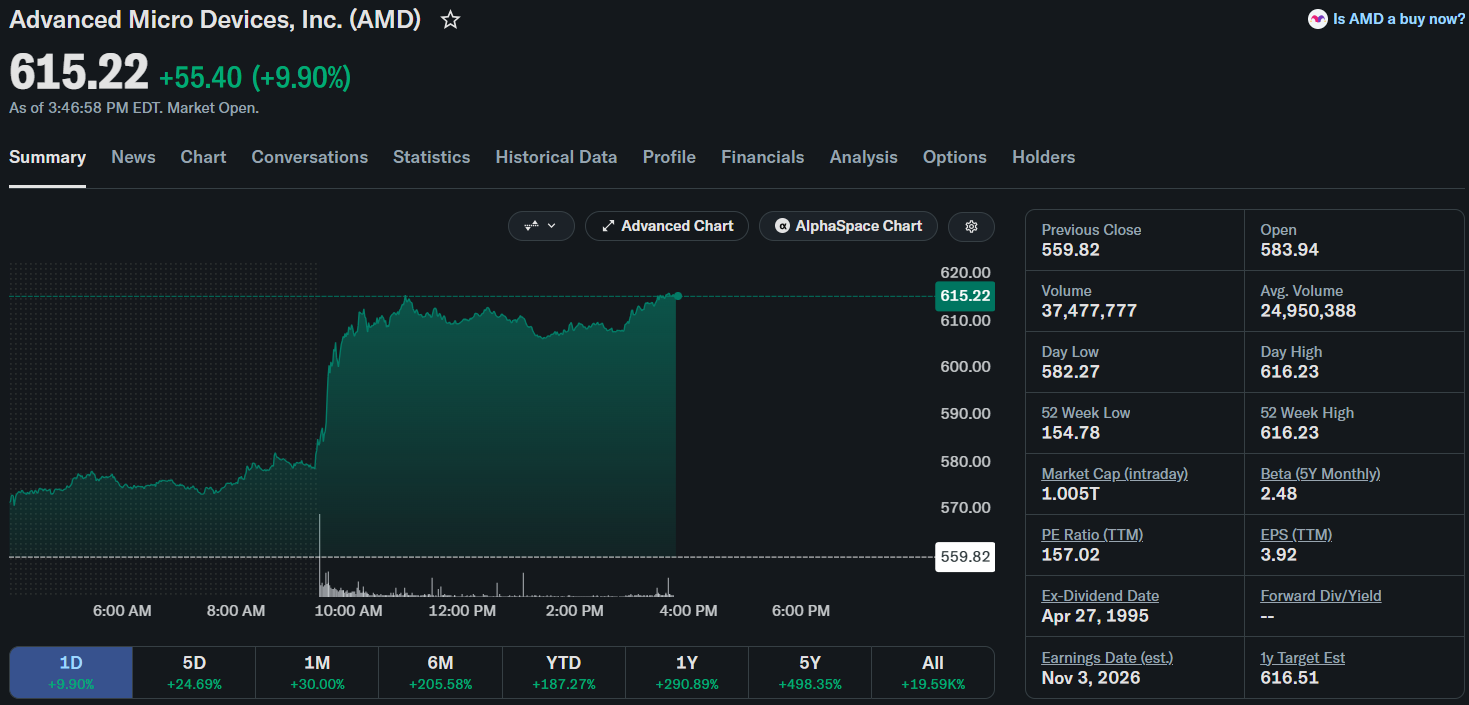Open chart settings gear icon
Image resolution: width=1469 pixels, height=705 pixels.
pos(971,226)
